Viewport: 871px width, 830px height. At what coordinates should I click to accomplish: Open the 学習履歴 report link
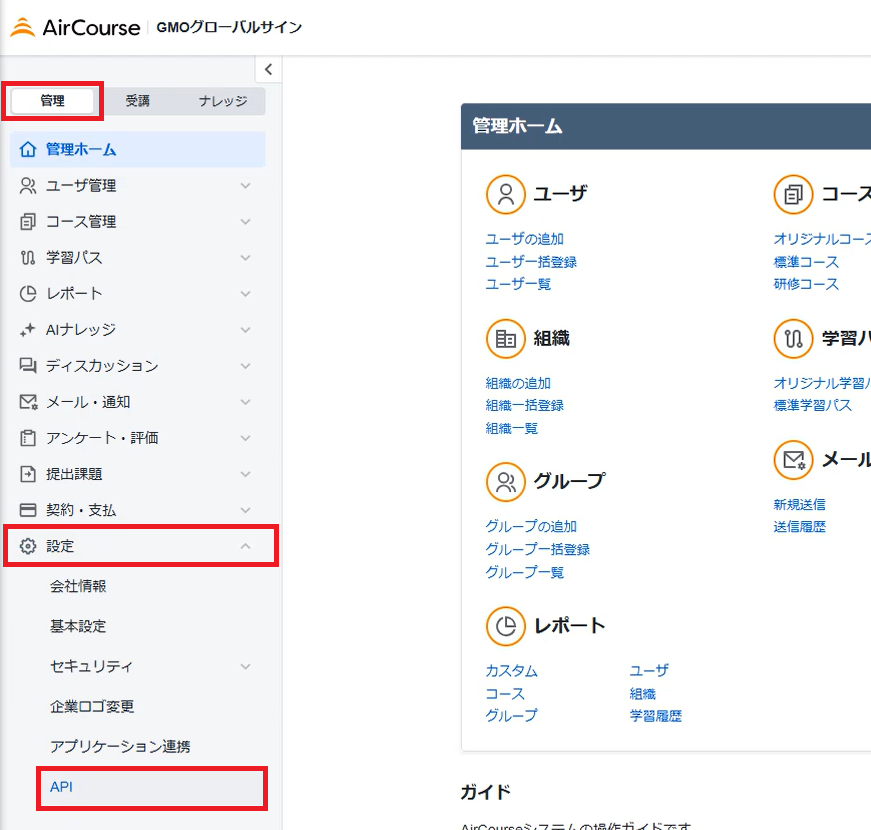[x=655, y=716]
